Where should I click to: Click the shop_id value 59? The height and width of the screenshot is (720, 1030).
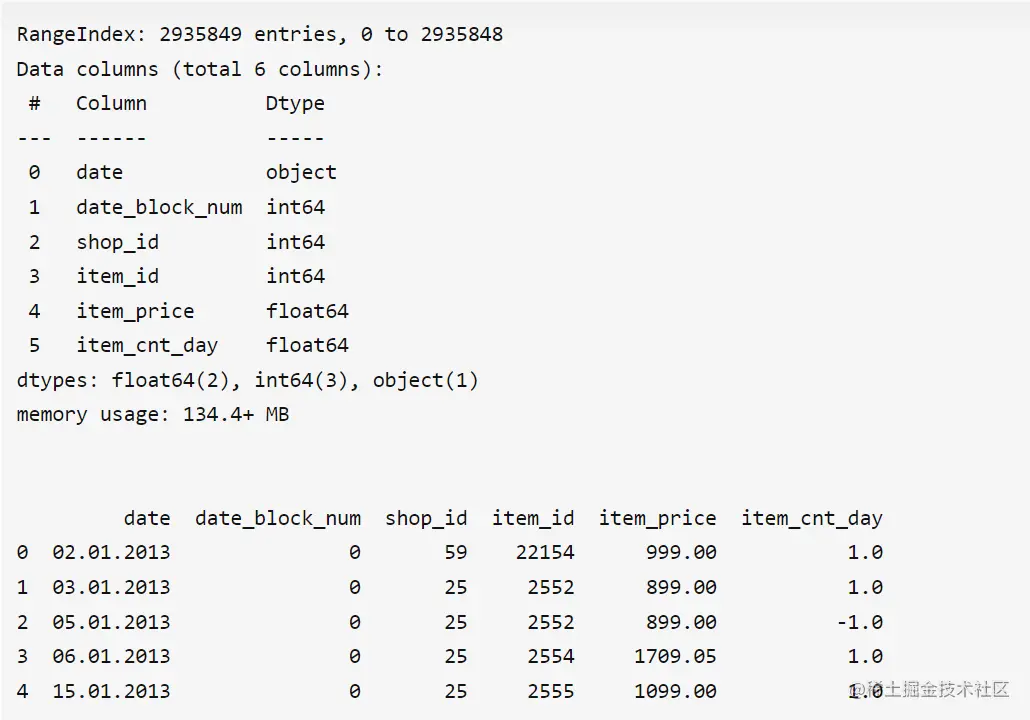pyautogui.click(x=455, y=552)
